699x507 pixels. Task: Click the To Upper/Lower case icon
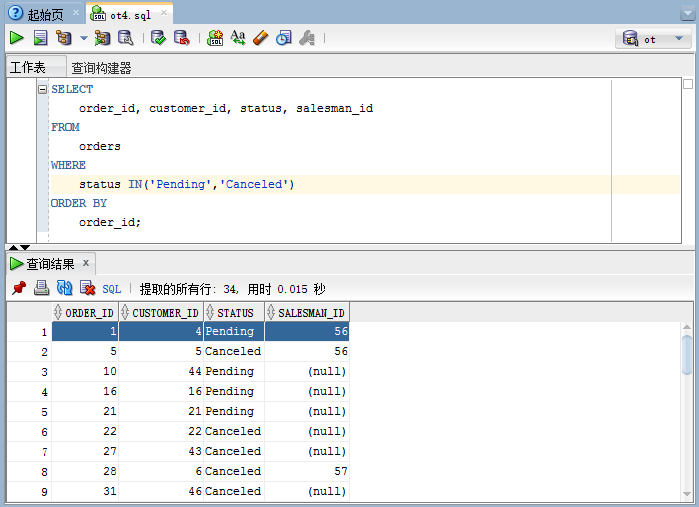click(x=238, y=38)
